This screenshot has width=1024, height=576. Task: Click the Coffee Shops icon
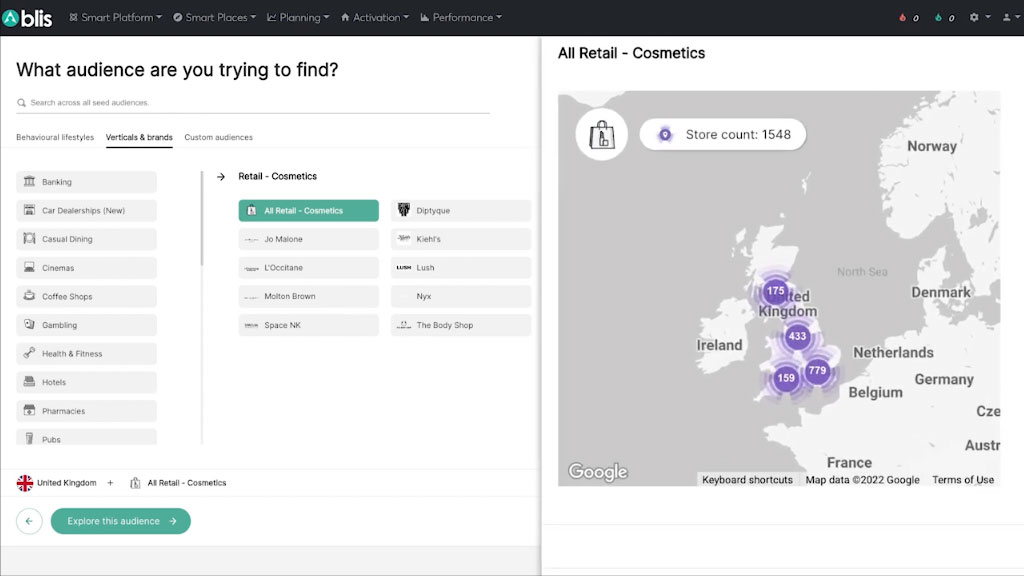[x=29, y=295]
